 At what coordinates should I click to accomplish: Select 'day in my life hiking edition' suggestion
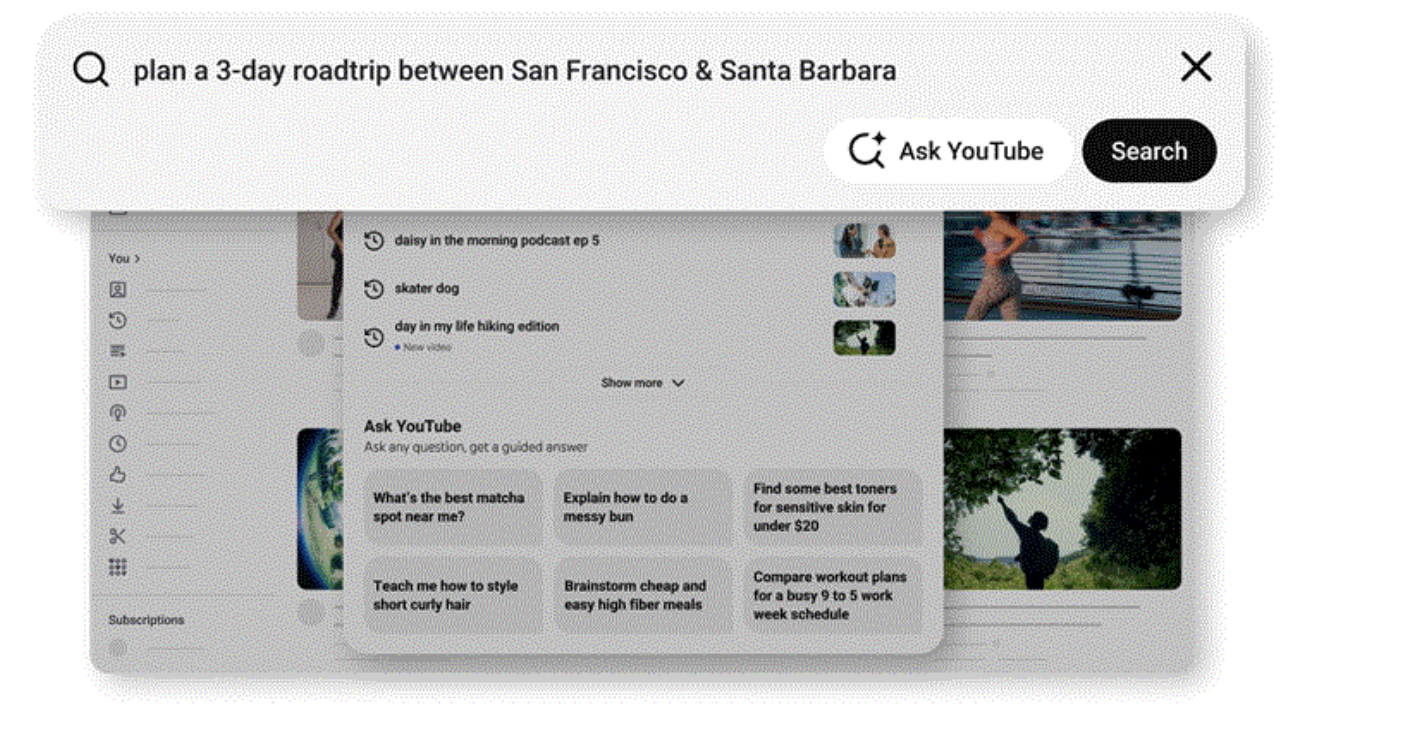(477, 326)
